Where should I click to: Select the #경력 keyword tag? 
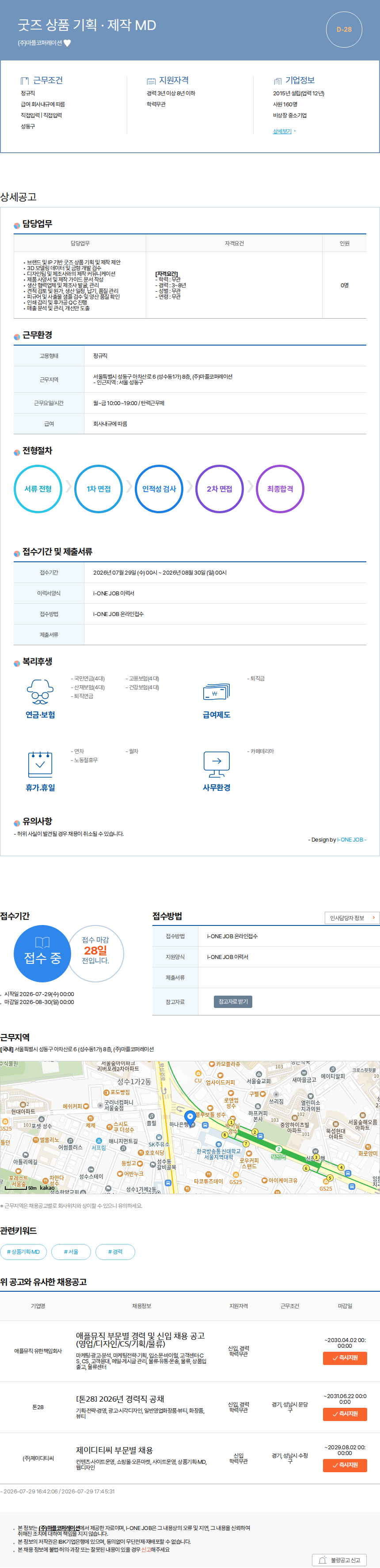115,1252
